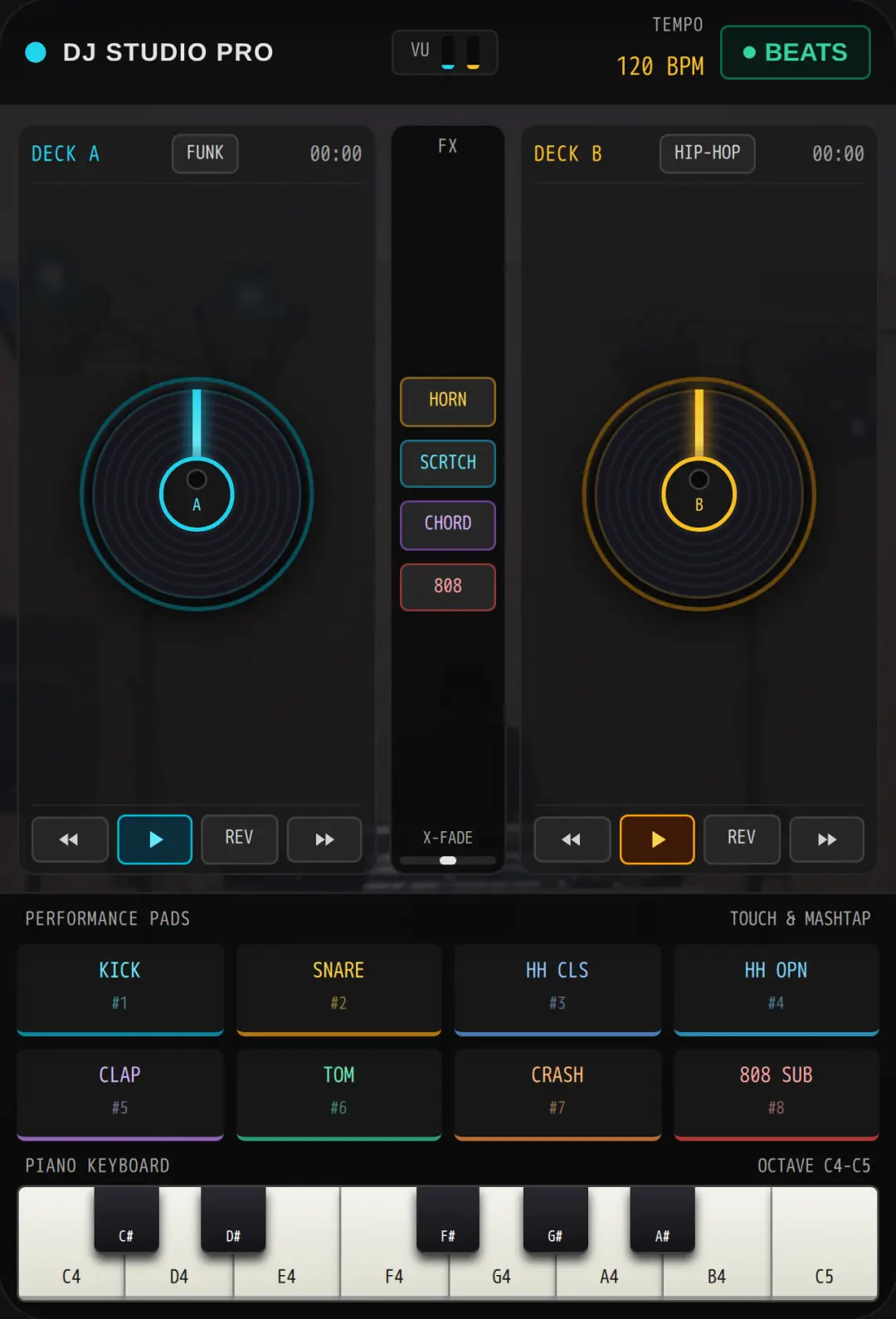Hit the CLAP pad #5
The width and height of the screenshot is (896, 1319).
120,1094
